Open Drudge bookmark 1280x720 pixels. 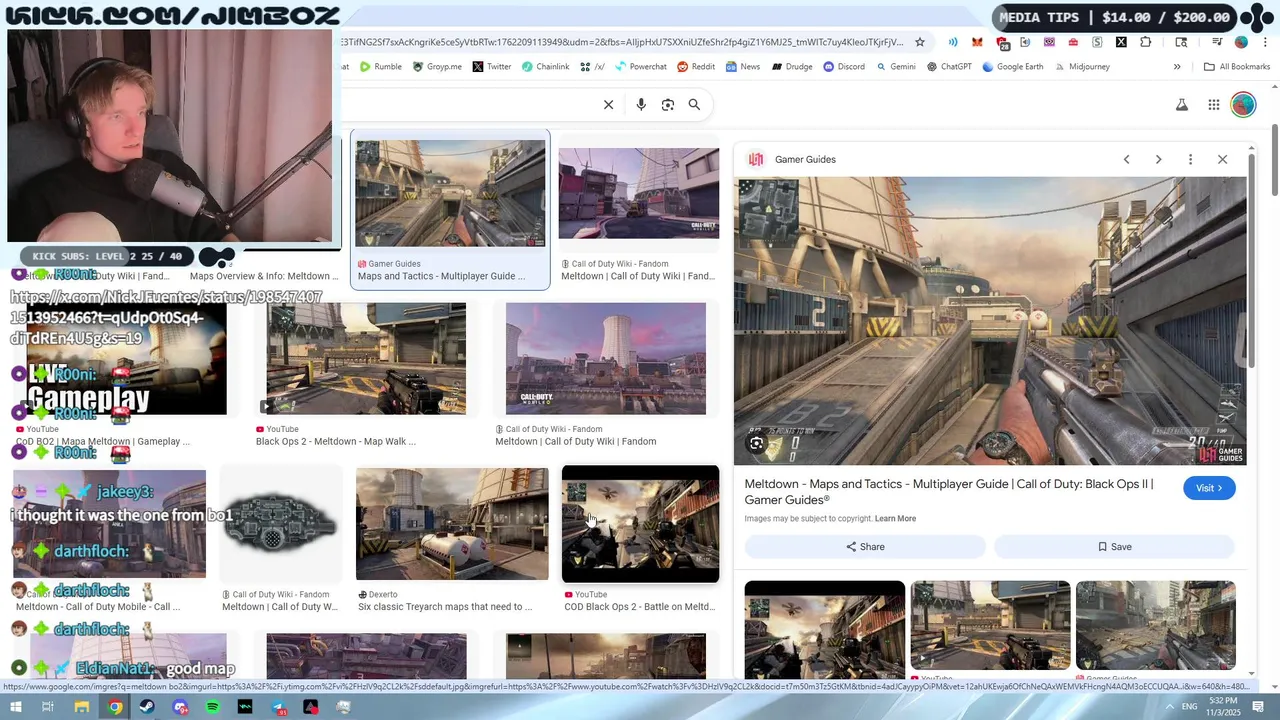point(792,67)
